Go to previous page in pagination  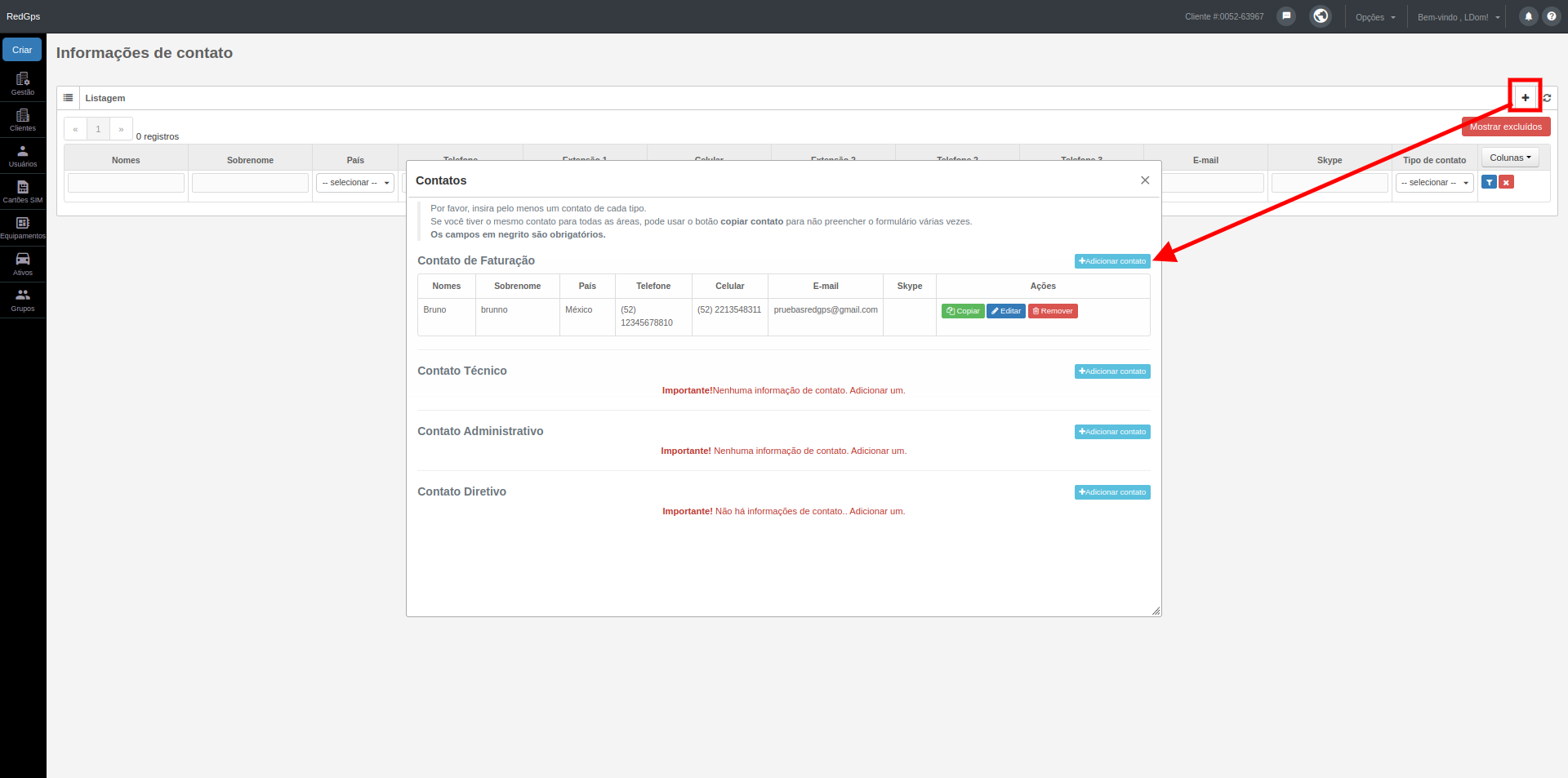(x=75, y=129)
